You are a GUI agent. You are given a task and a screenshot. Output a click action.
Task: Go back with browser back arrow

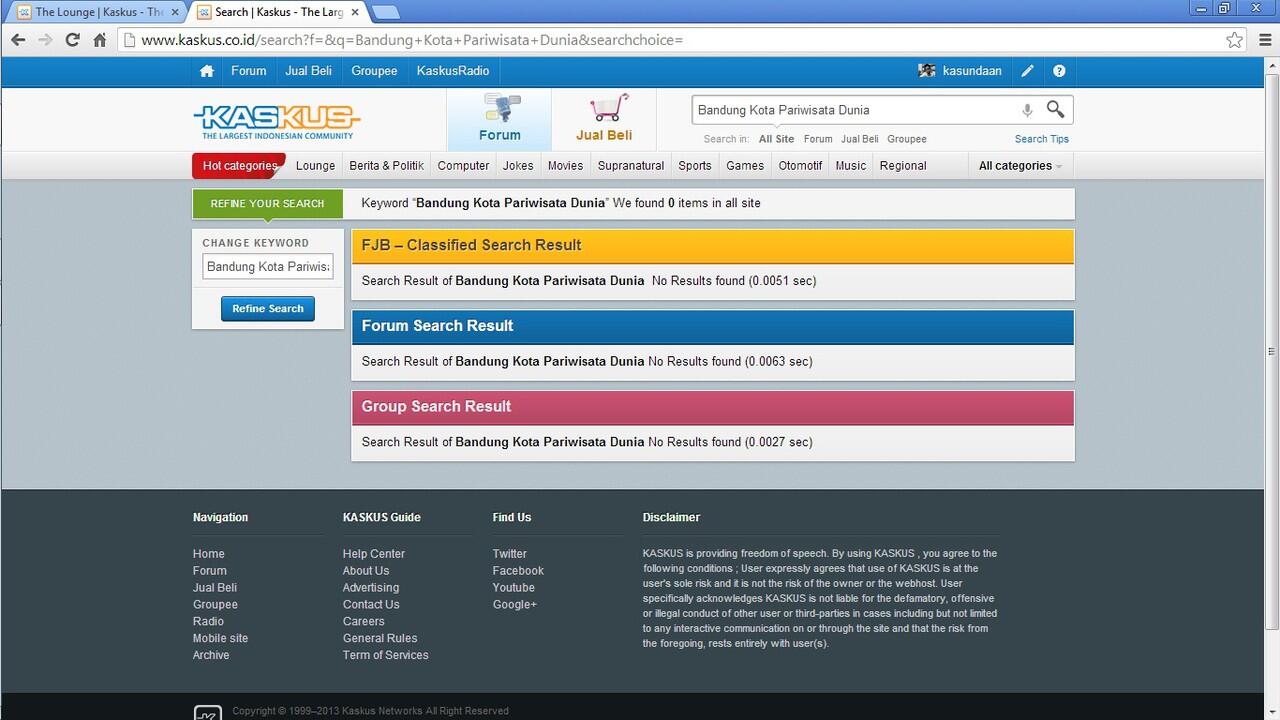click(18, 40)
